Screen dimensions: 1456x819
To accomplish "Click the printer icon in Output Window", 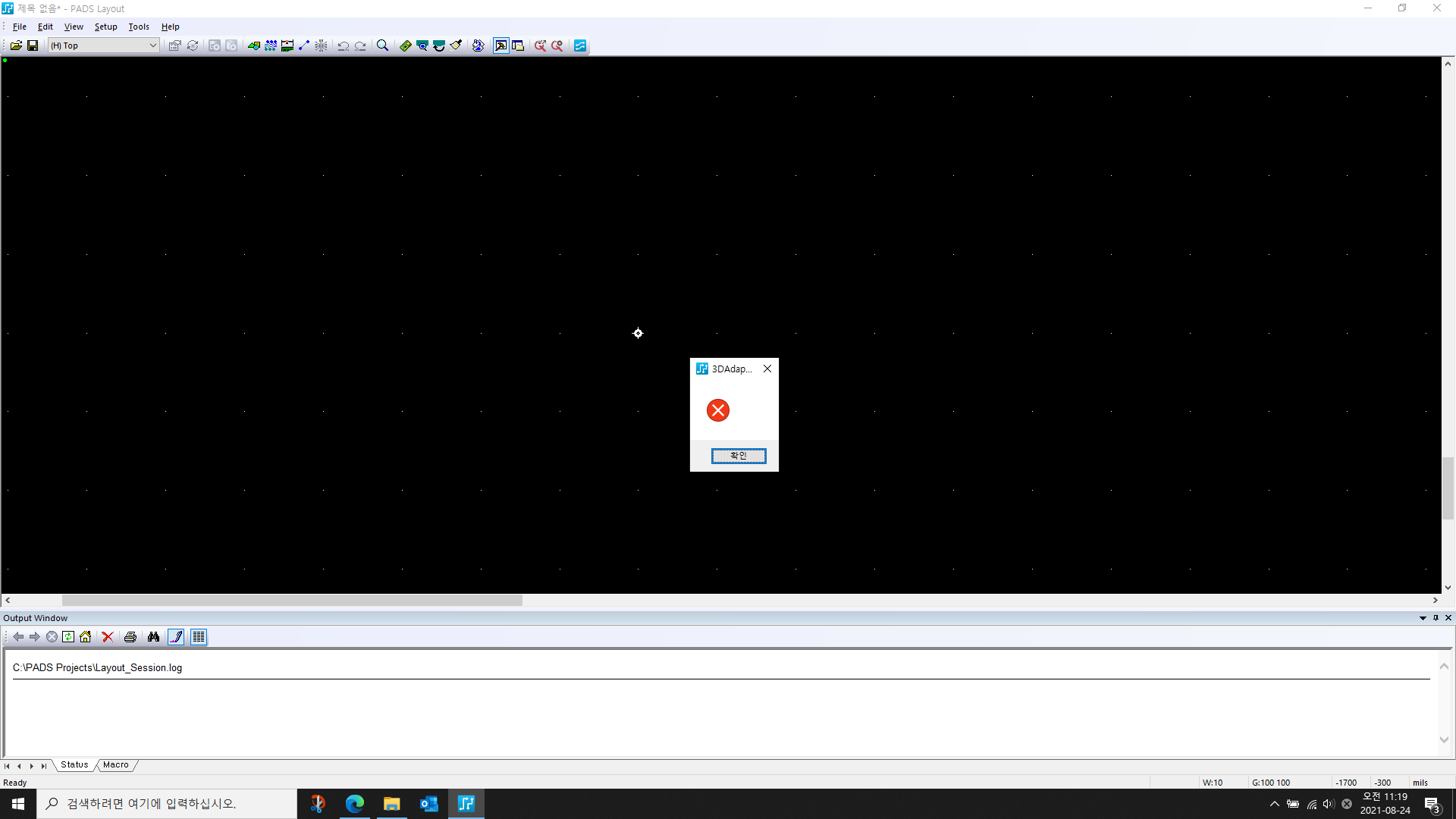I will pos(130,637).
